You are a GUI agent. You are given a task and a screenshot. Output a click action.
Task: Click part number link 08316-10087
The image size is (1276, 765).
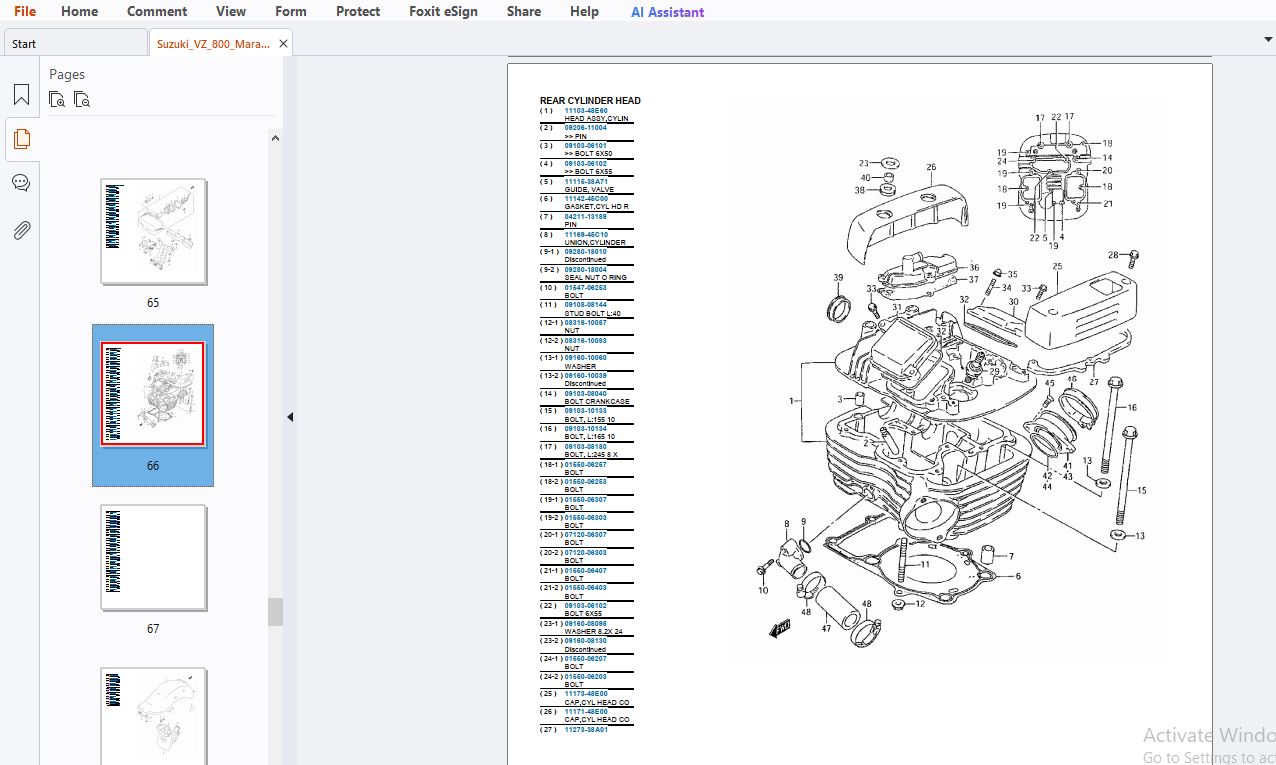(585, 323)
